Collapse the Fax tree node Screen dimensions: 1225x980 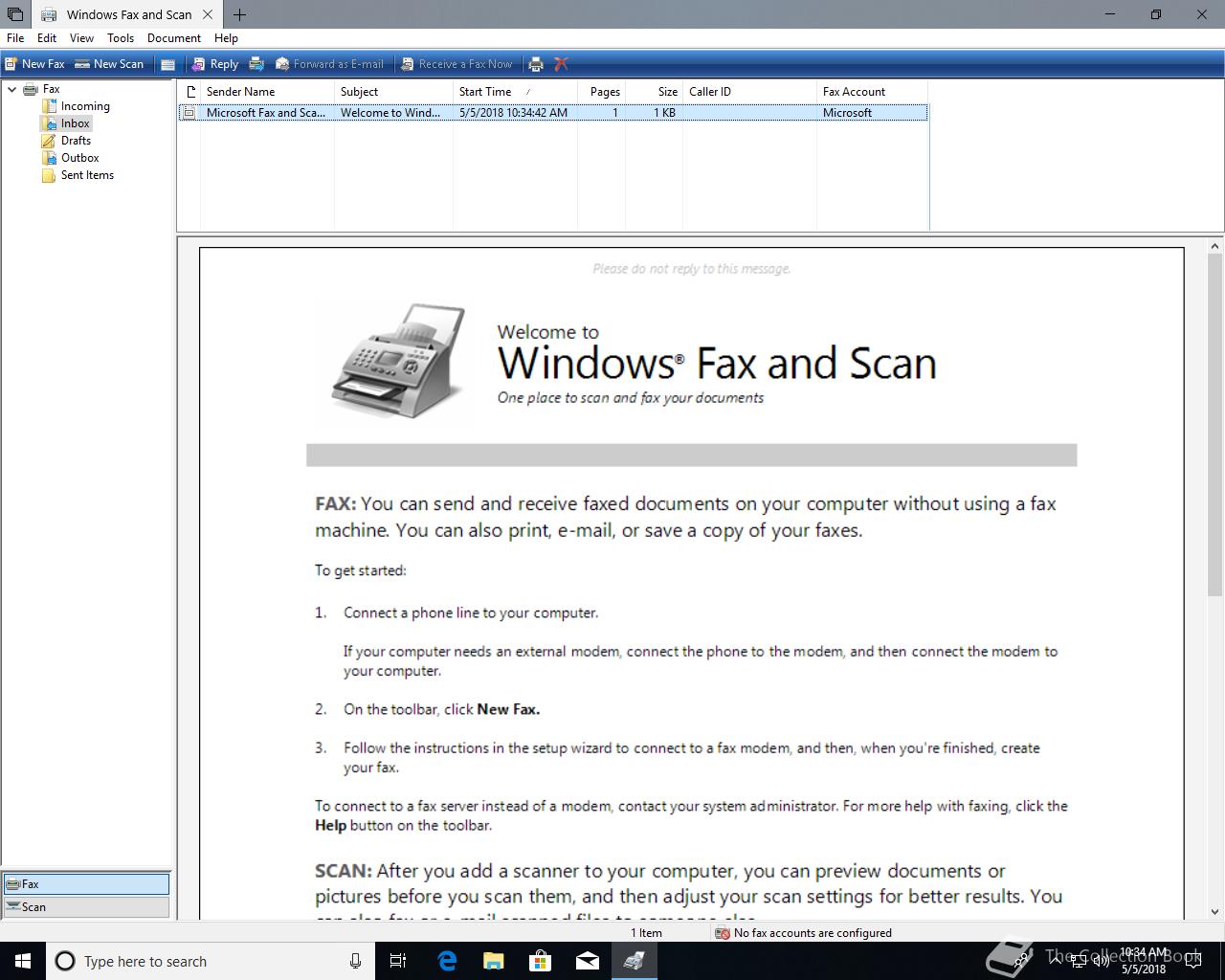coord(12,89)
